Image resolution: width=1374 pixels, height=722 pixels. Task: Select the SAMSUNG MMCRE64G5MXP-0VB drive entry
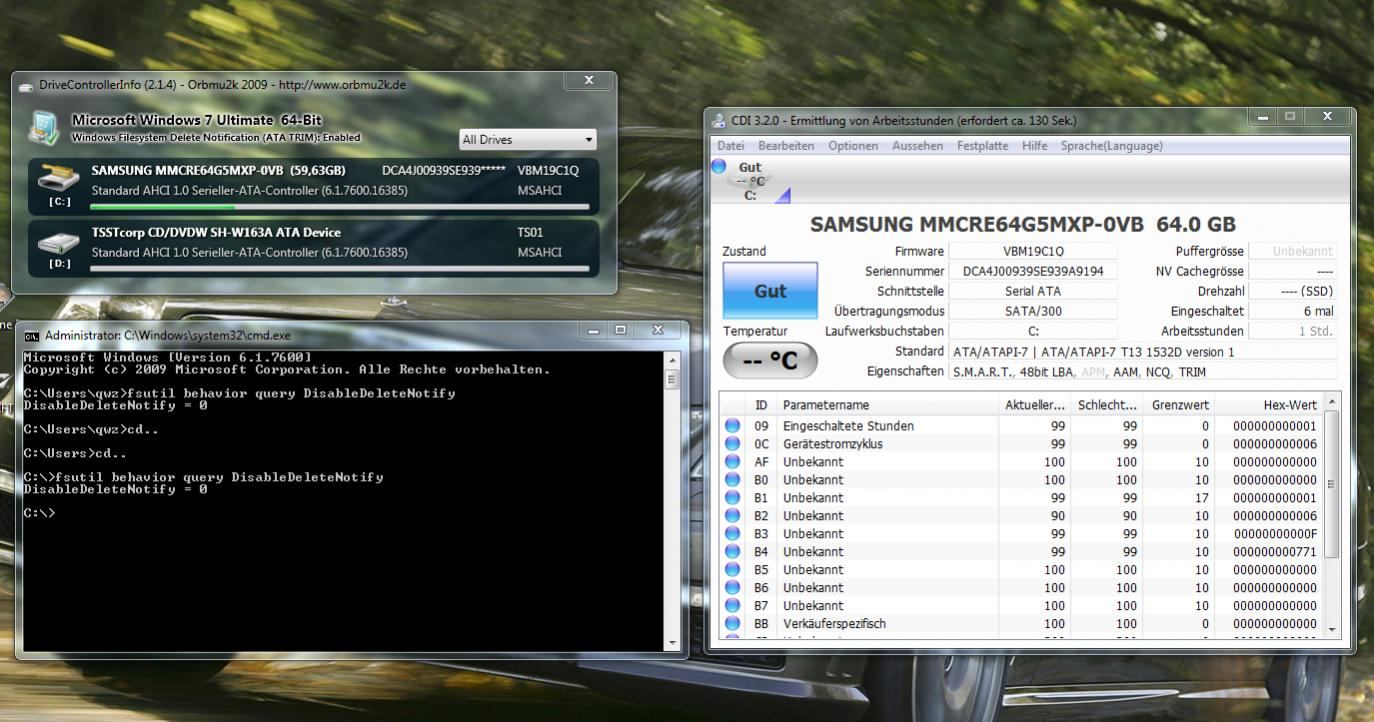314,186
